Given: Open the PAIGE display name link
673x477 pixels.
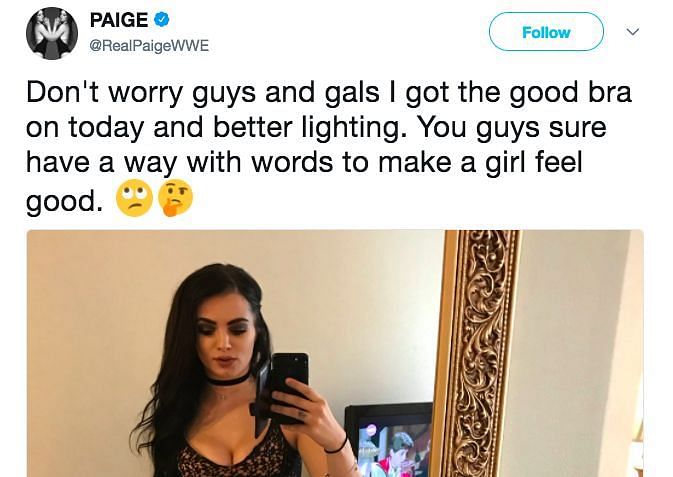Looking at the screenshot, I should 119,20.
